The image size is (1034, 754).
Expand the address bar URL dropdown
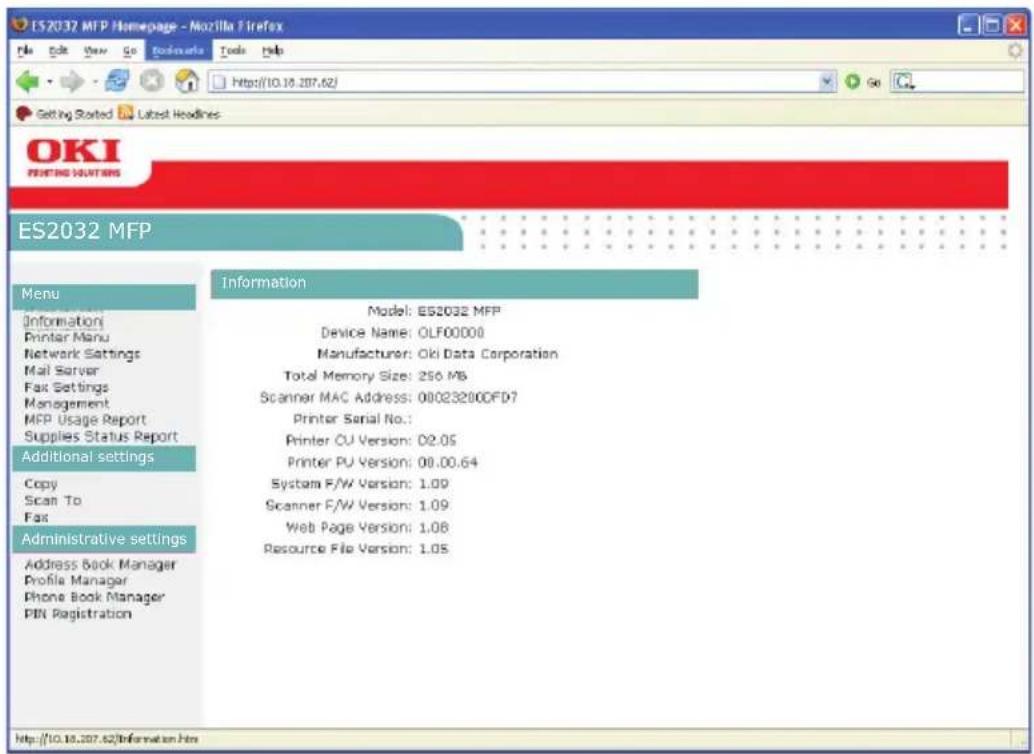pos(826,81)
